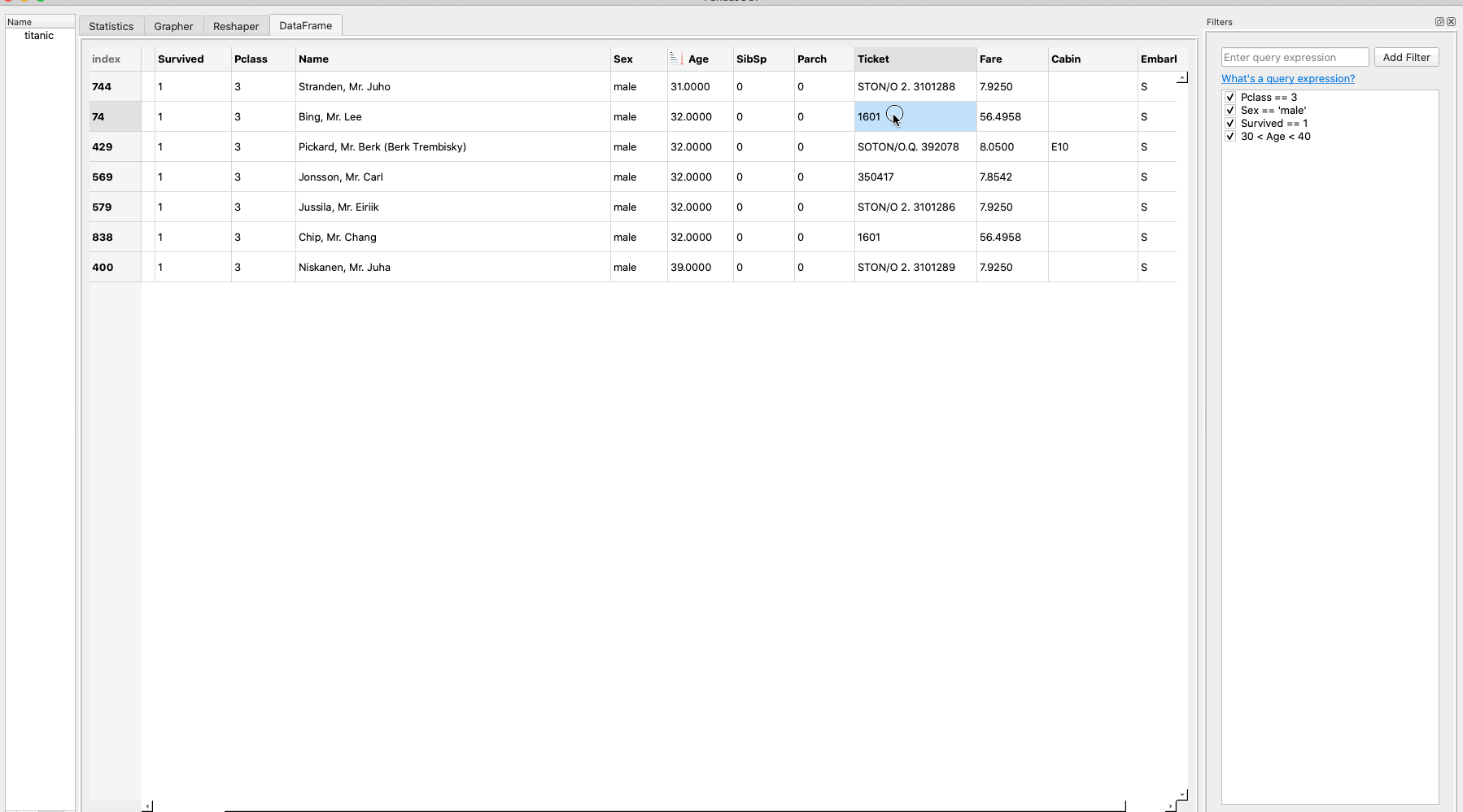Focus the 'Enter query expression' field
The width and height of the screenshot is (1463, 812).
point(1295,57)
